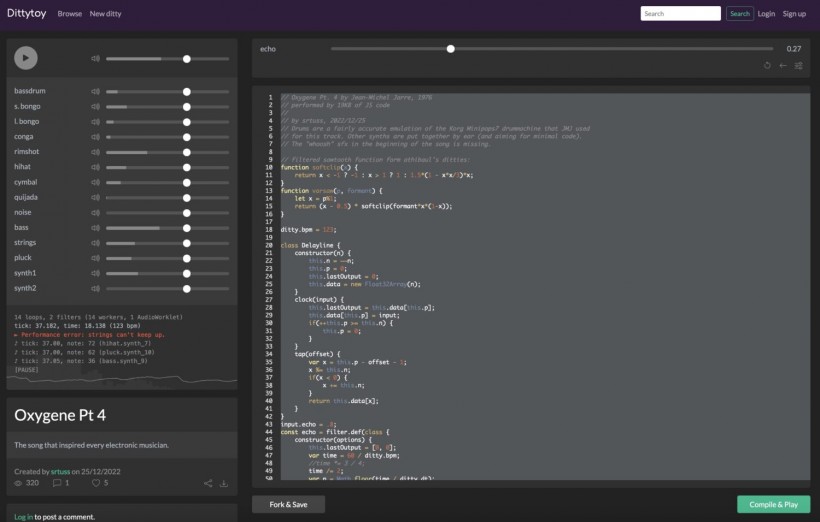Select New ditty in the top navigation
Viewport: 820px width, 522px height.
point(105,14)
